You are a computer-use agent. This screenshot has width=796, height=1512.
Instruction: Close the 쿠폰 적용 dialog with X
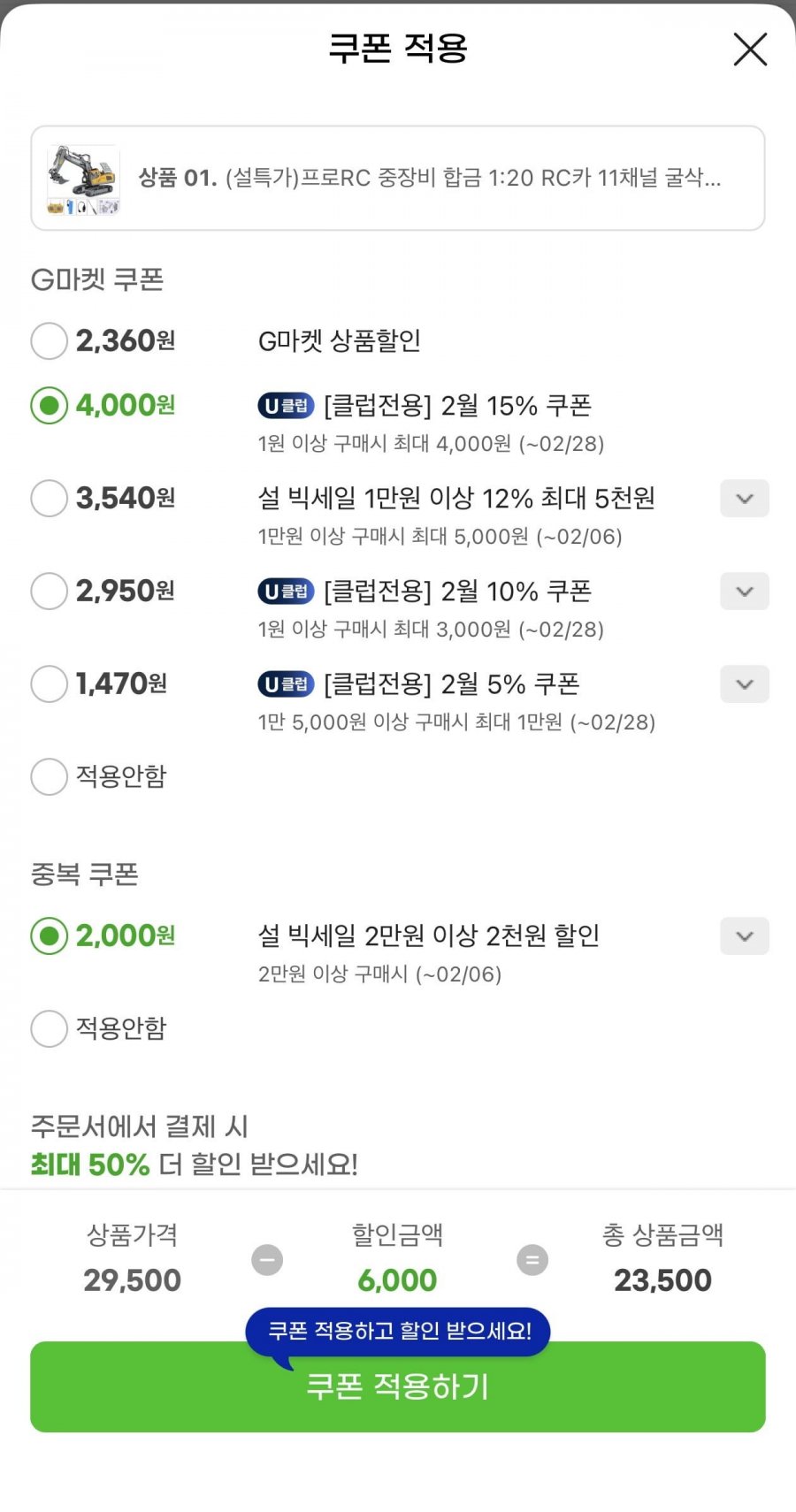(750, 50)
